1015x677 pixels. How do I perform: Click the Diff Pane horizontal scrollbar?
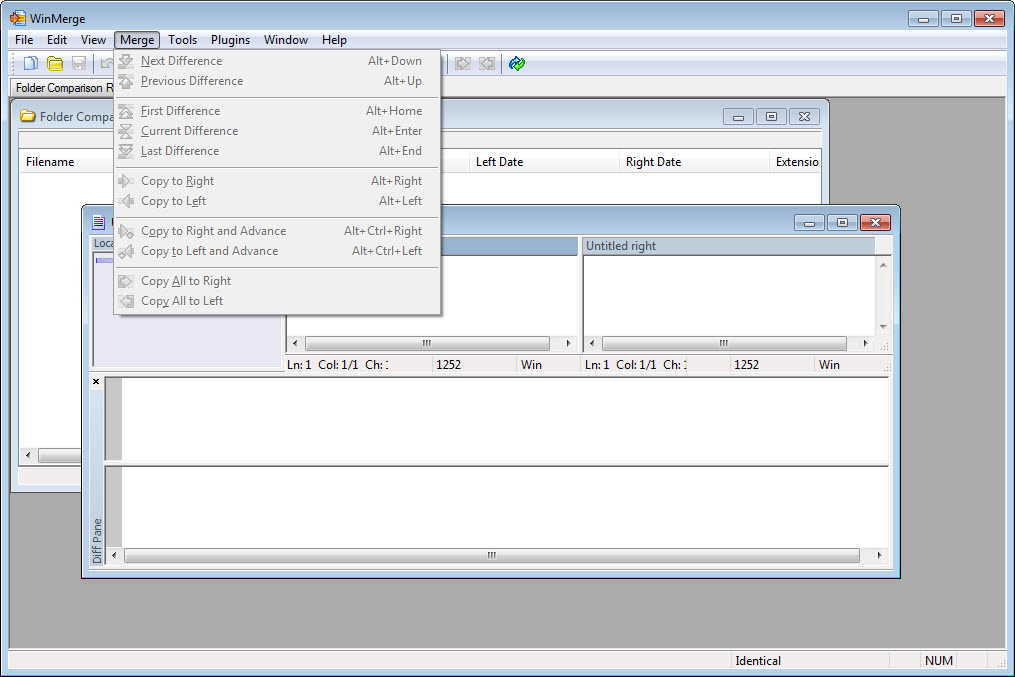point(491,555)
